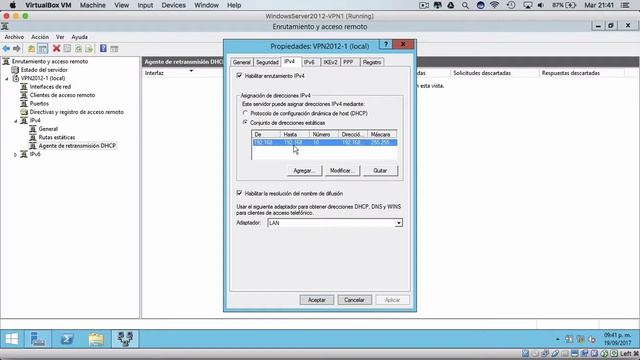The height and width of the screenshot is (360, 640).
Task: Open macOS Spotlight search icon
Action: [465, 5]
